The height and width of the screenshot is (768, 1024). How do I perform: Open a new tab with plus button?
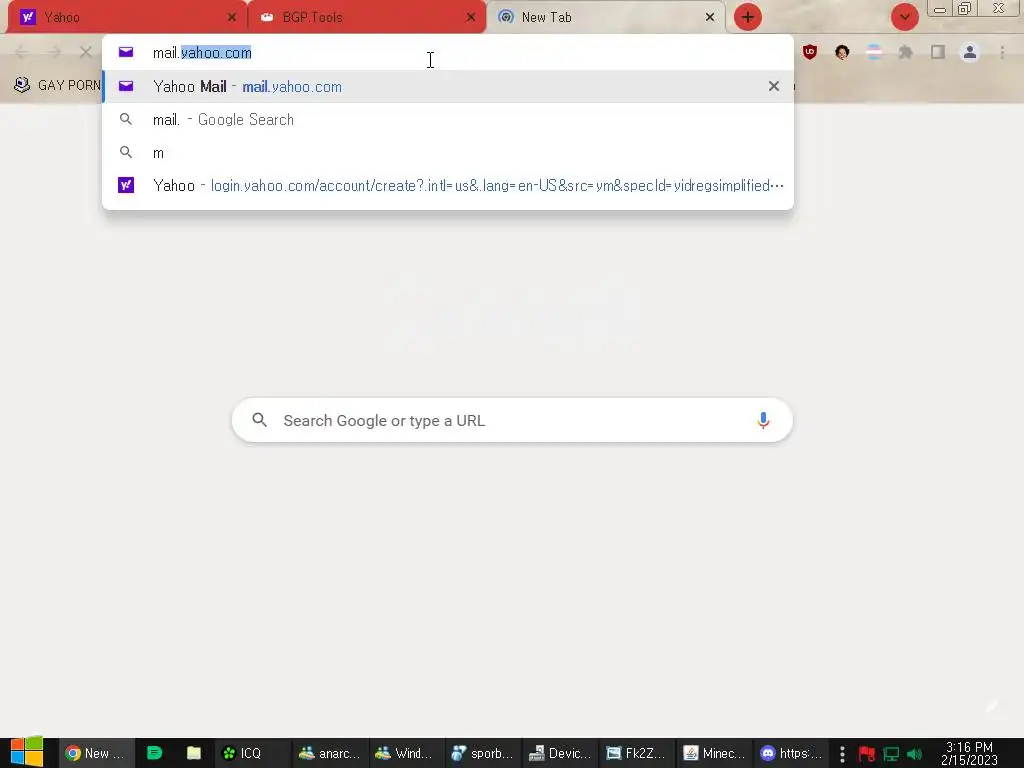(x=748, y=17)
